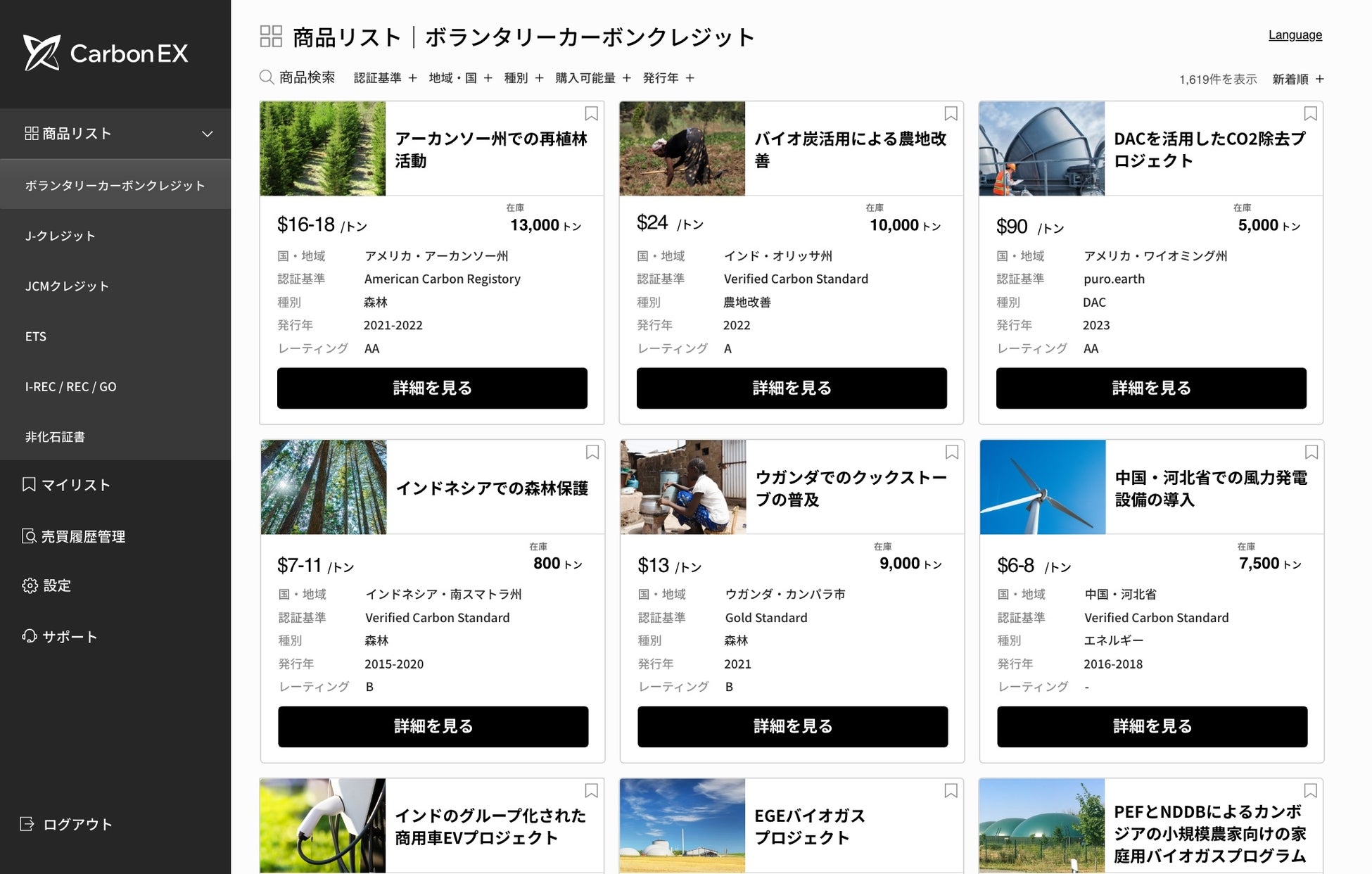Click ログアウト at sidebar bottom

click(x=67, y=824)
